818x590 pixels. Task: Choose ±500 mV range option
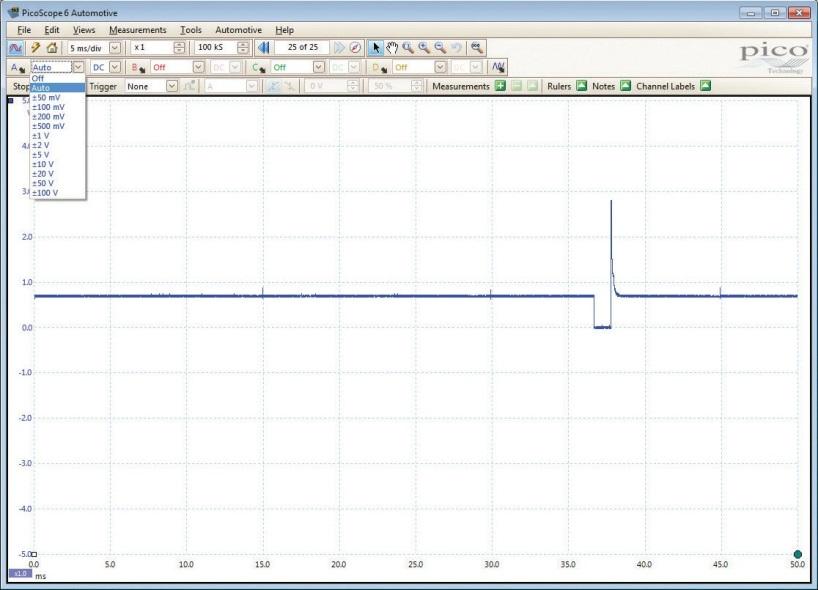point(57,126)
